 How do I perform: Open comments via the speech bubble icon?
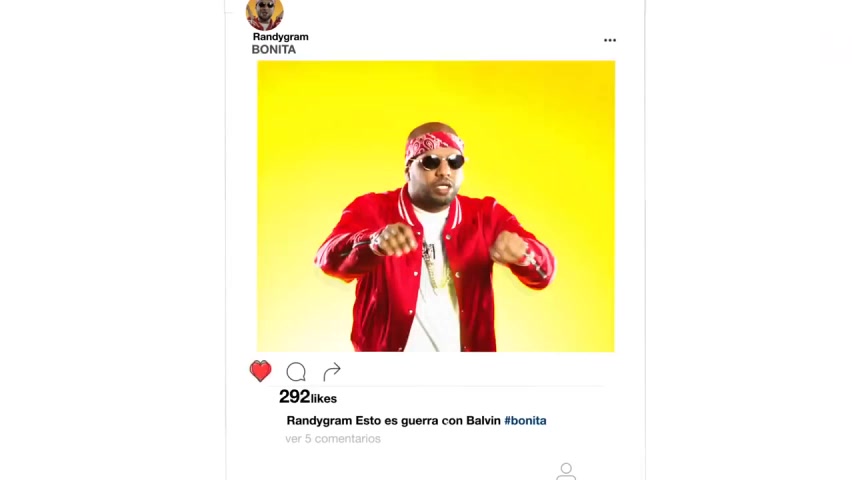point(296,372)
